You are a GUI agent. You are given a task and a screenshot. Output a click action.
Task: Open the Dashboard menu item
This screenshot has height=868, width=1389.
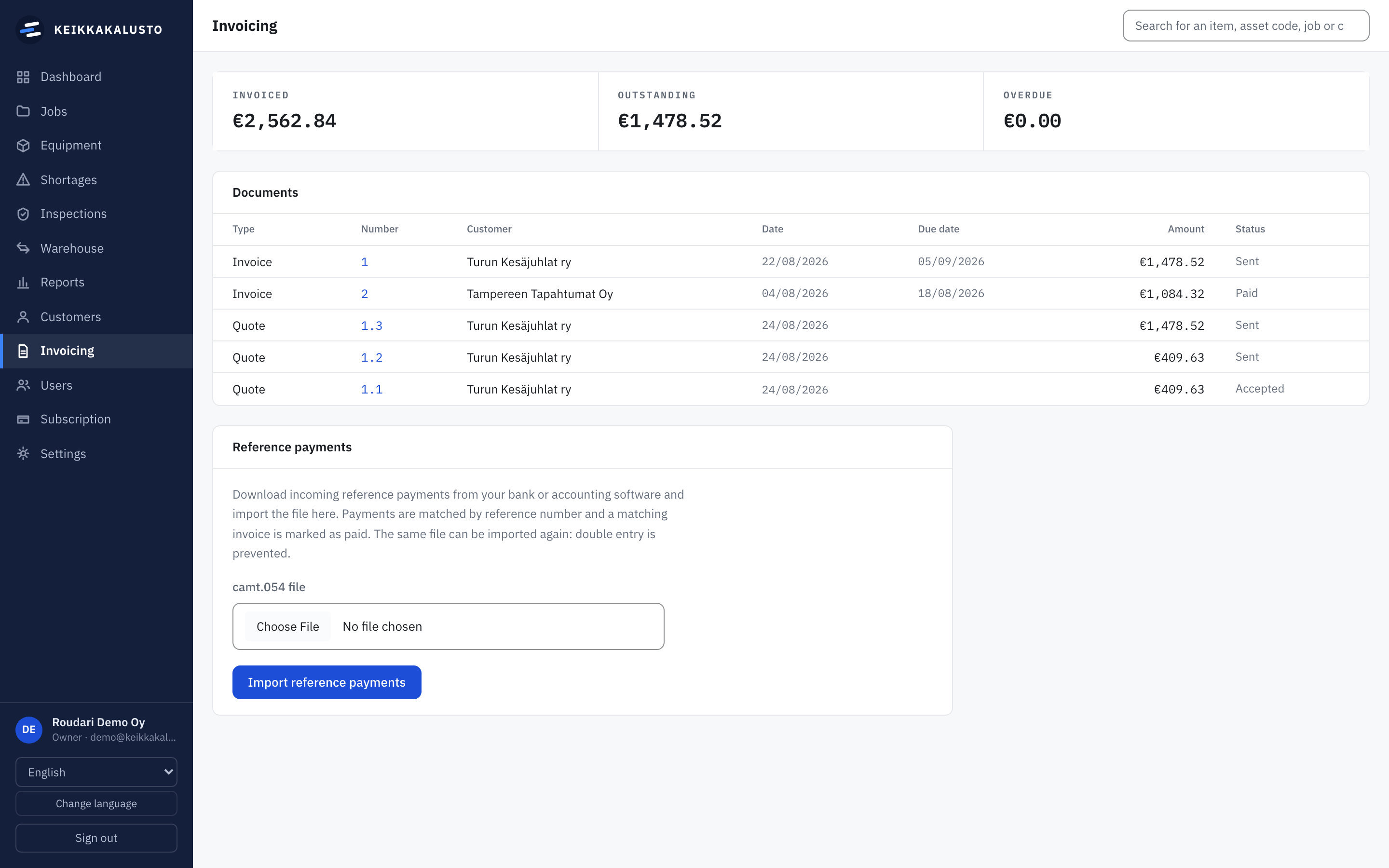tap(96, 77)
